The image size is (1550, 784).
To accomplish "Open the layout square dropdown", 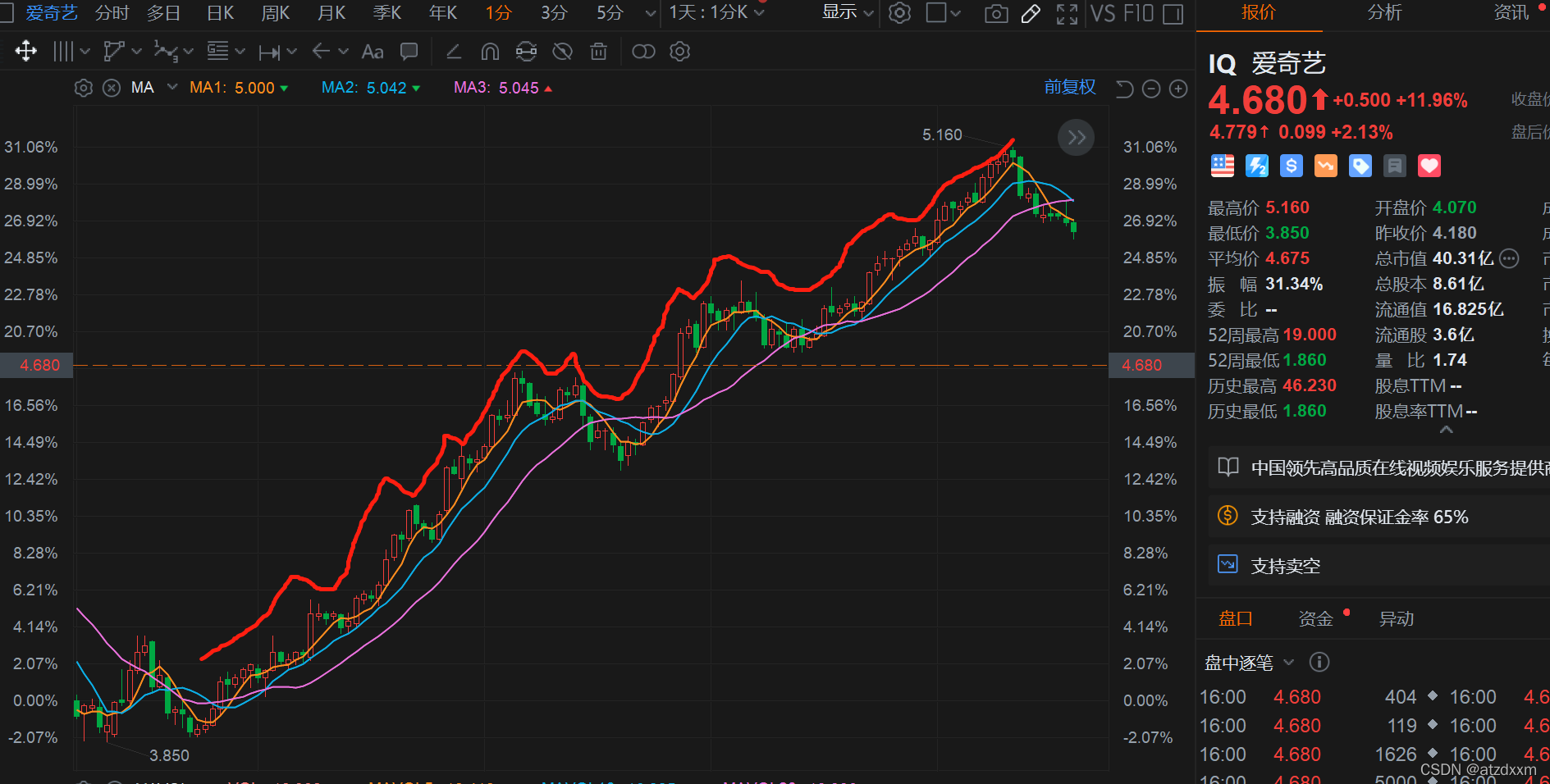I will pos(943,13).
